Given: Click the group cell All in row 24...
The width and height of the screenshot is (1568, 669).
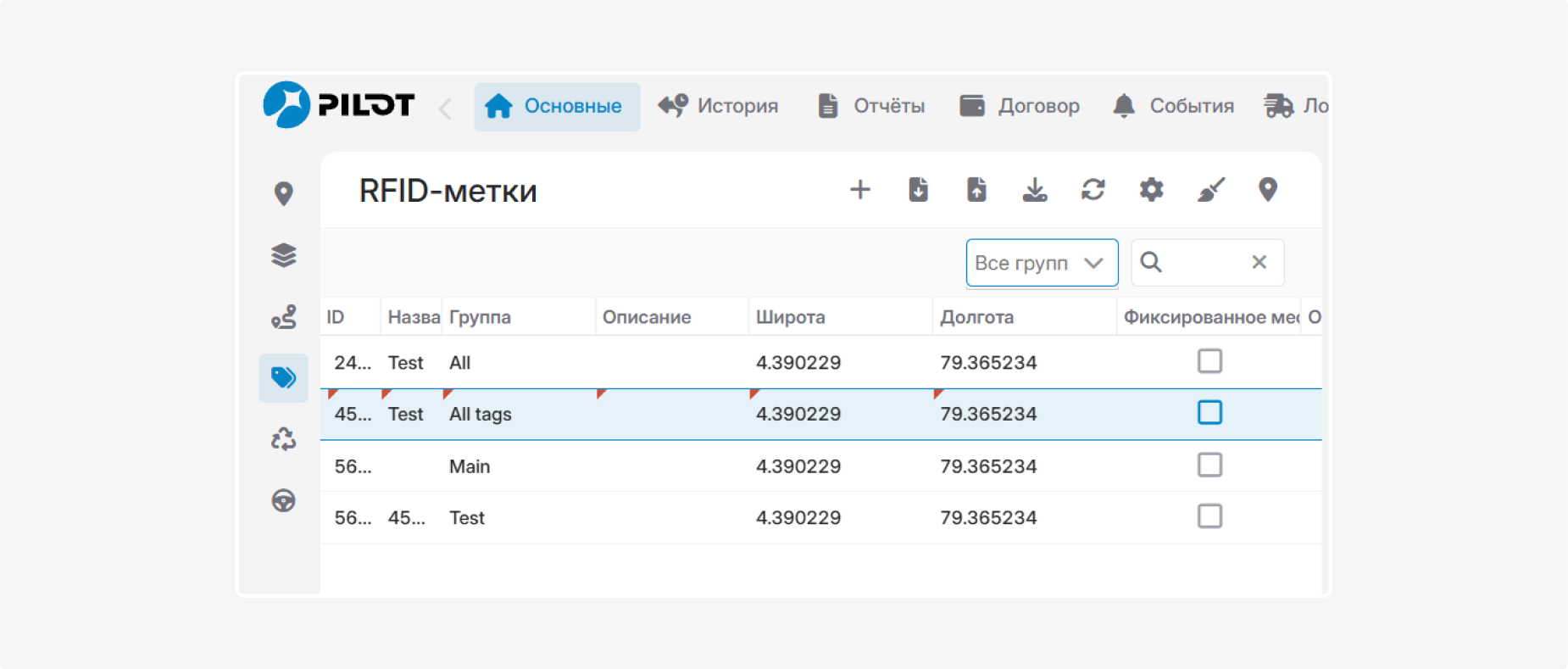Looking at the screenshot, I should pos(459,363).
